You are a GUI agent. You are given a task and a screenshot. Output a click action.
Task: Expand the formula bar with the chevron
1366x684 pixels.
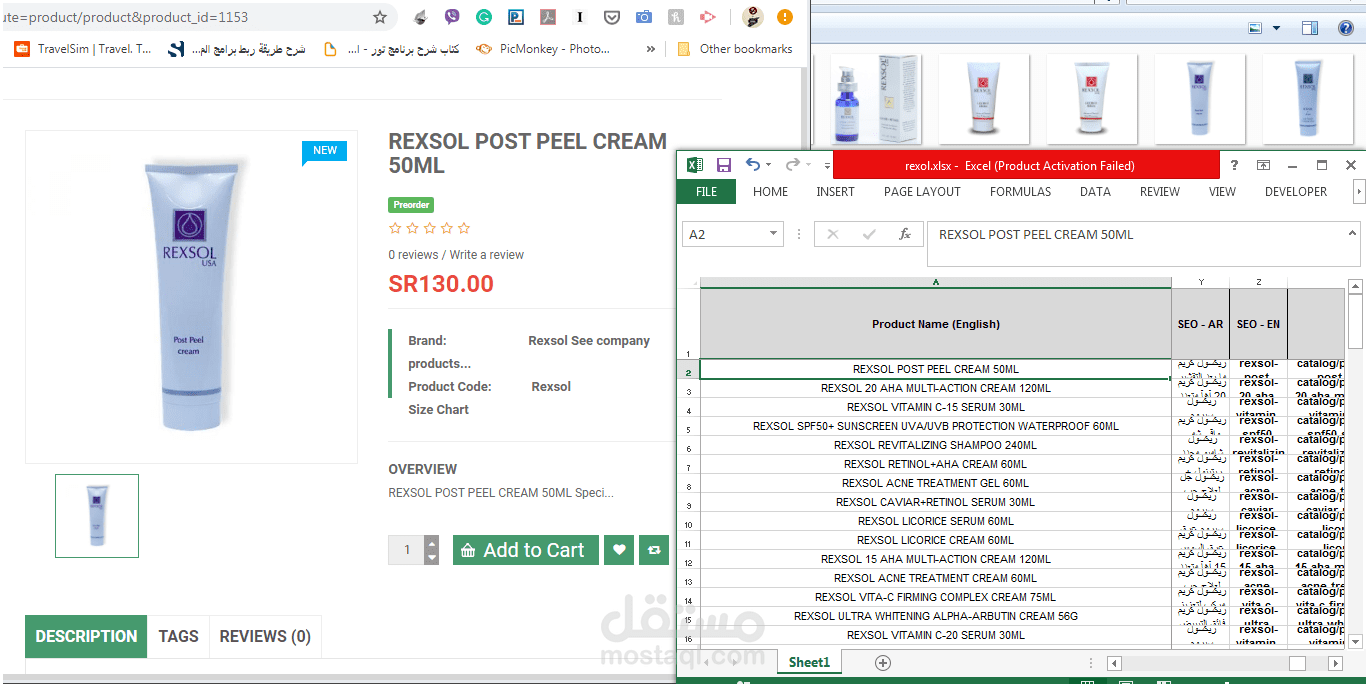point(1352,232)
